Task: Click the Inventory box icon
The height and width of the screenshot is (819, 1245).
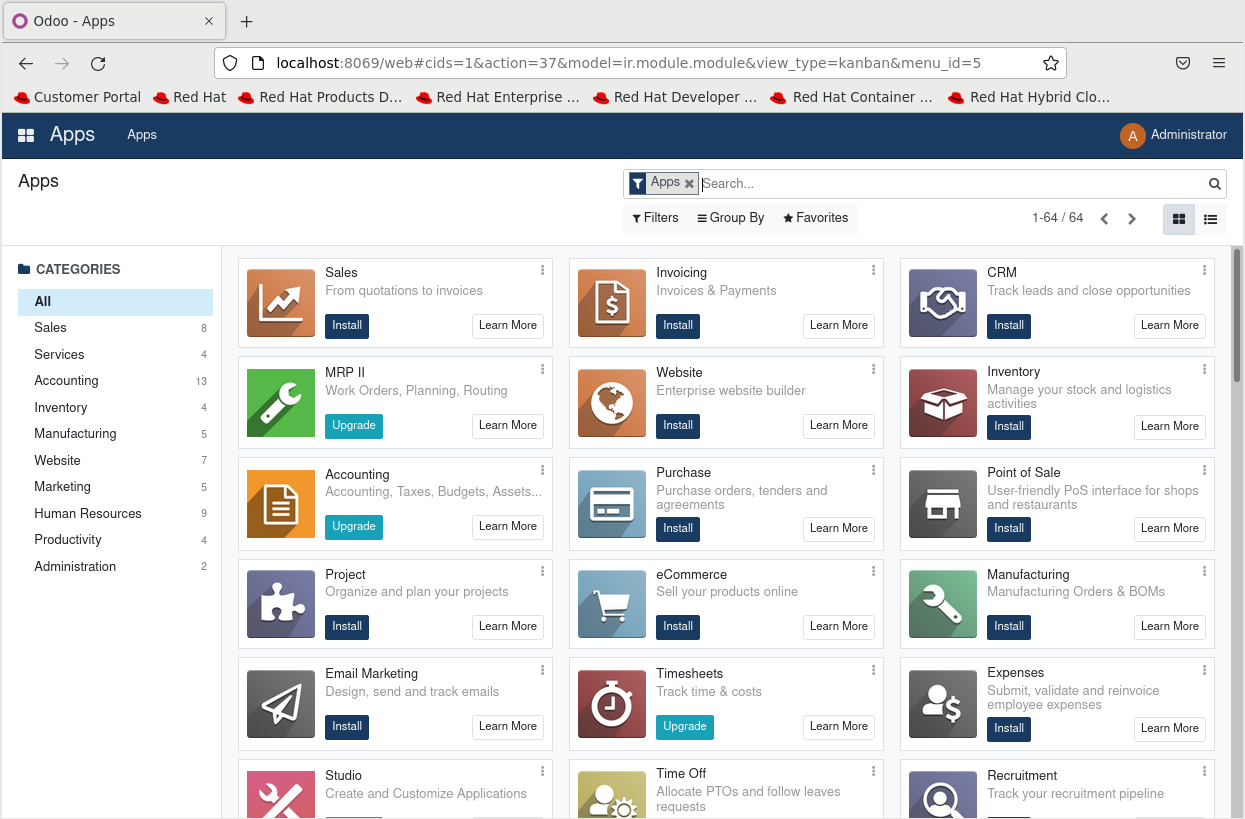Action: point(943,403)
